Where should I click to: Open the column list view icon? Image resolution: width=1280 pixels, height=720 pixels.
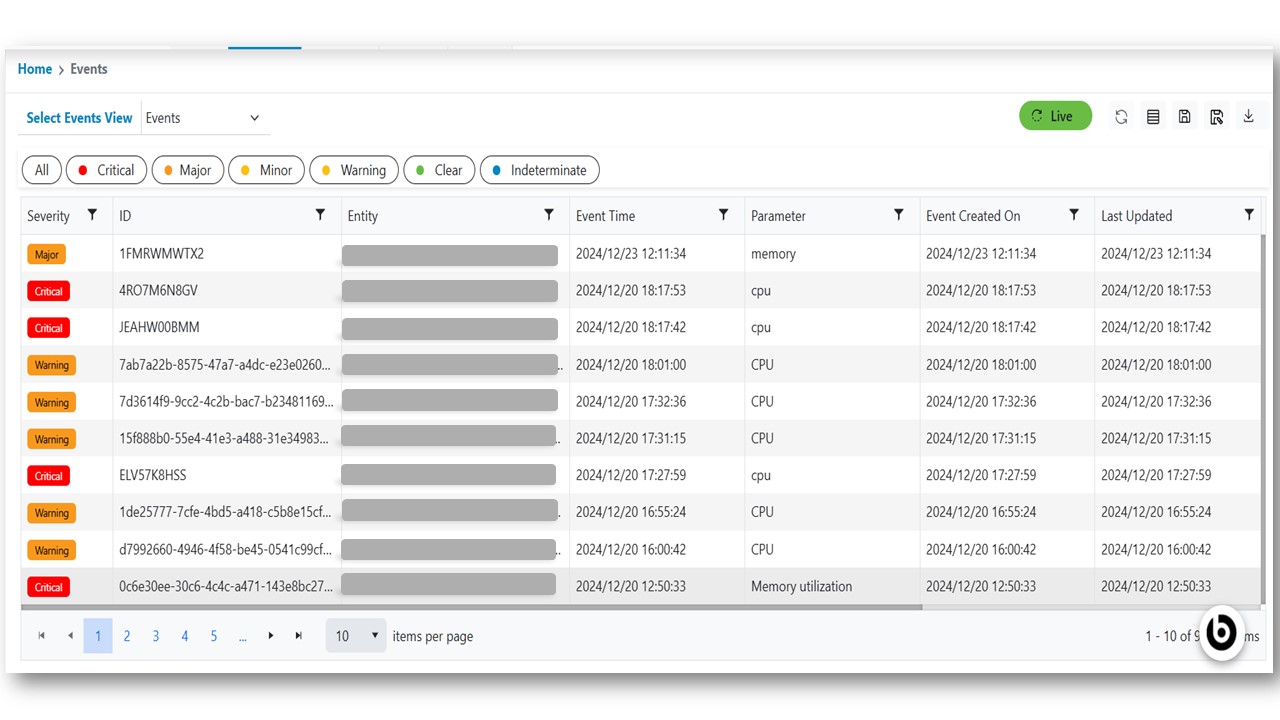point(1153,117)
